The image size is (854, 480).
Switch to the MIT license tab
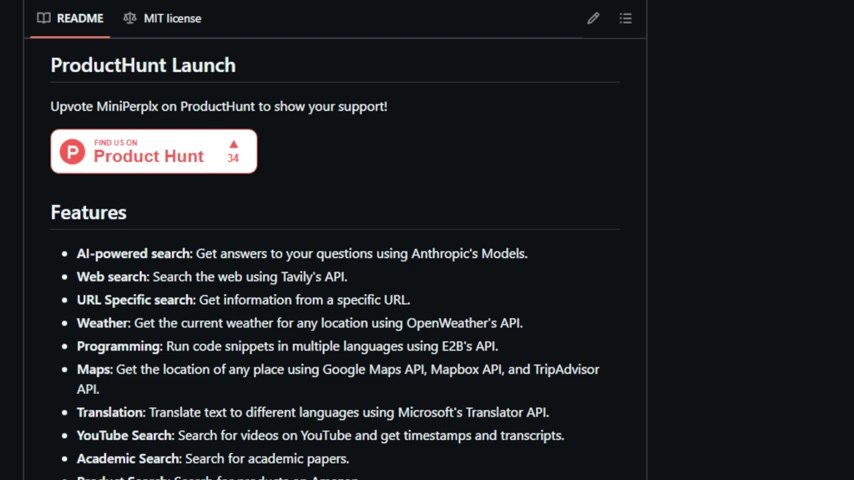pos(171,18)
